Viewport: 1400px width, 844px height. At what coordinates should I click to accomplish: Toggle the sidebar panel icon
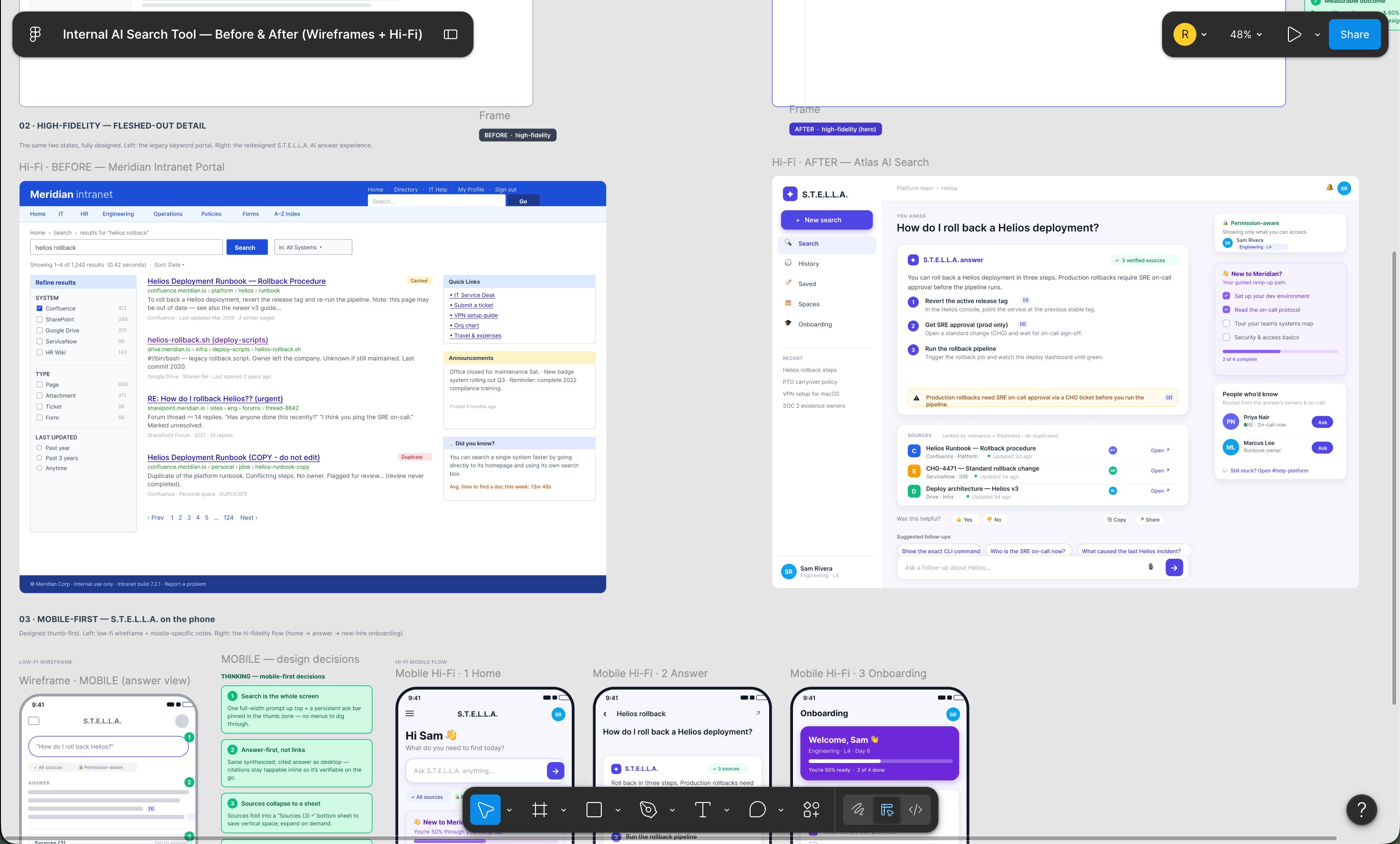pyautogui.click(x=450, y=34)
